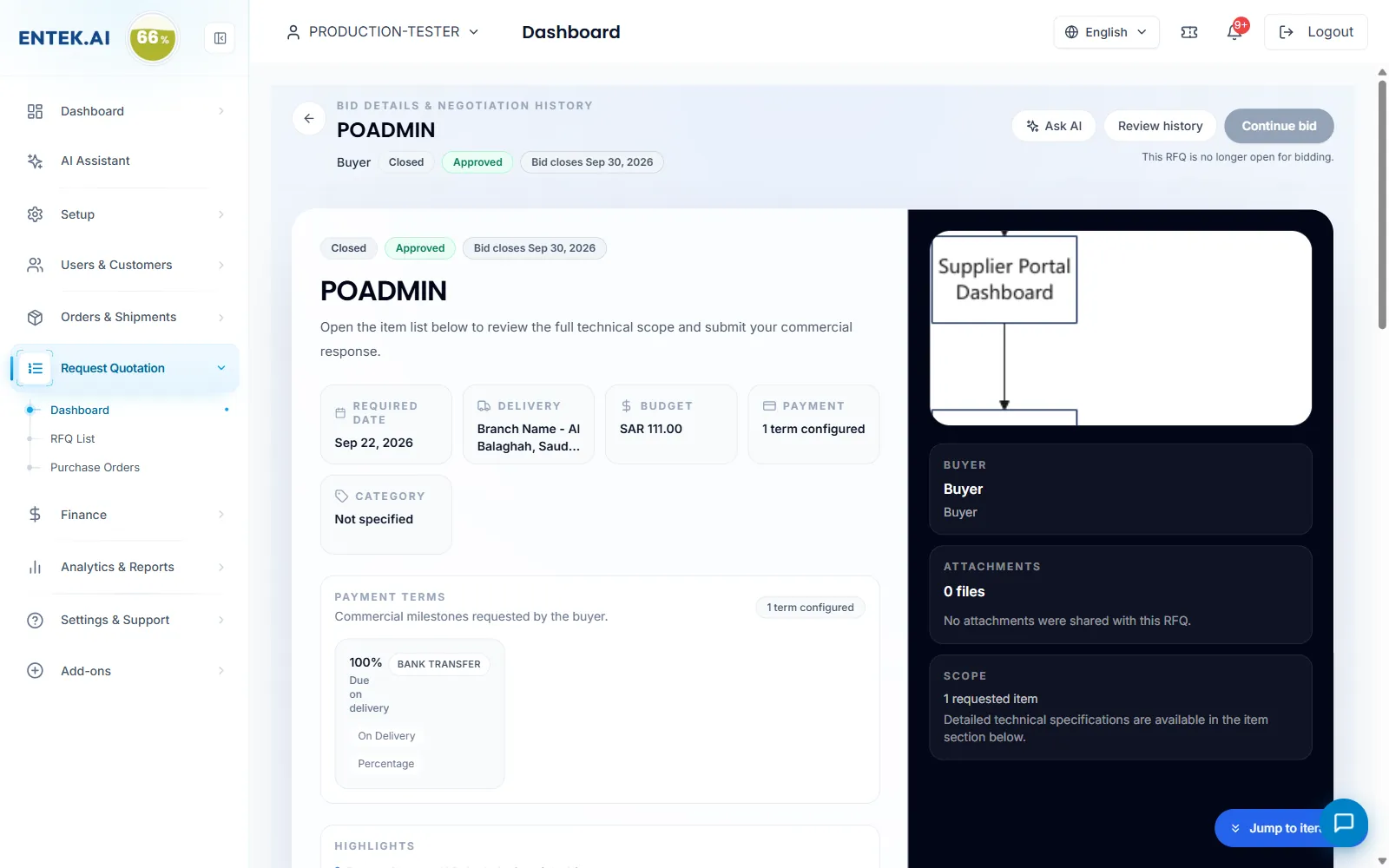Open the PRODUCTION-TESTER account dropdown
The image size is (1389, 868).
coord(382,32)
